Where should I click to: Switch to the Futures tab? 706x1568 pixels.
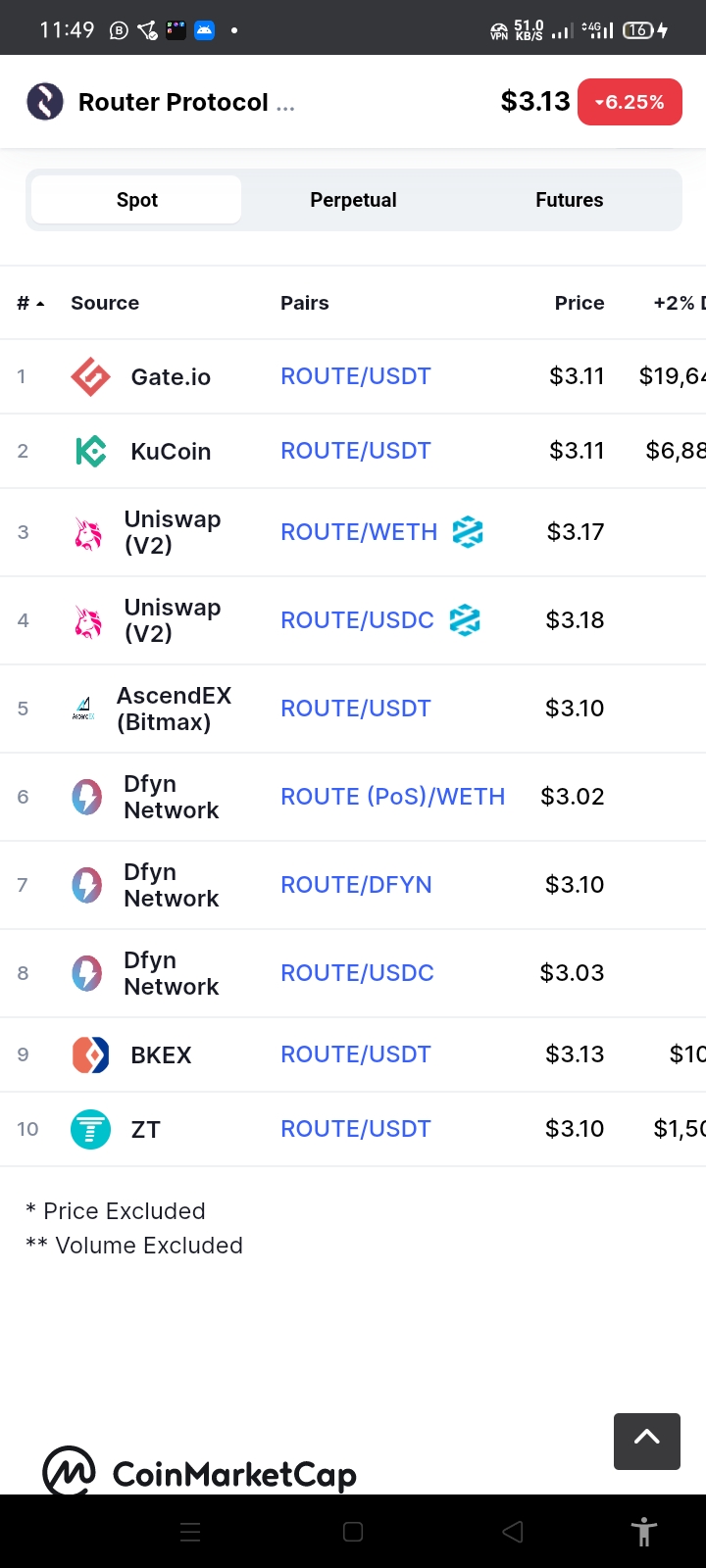coord(570,200)
